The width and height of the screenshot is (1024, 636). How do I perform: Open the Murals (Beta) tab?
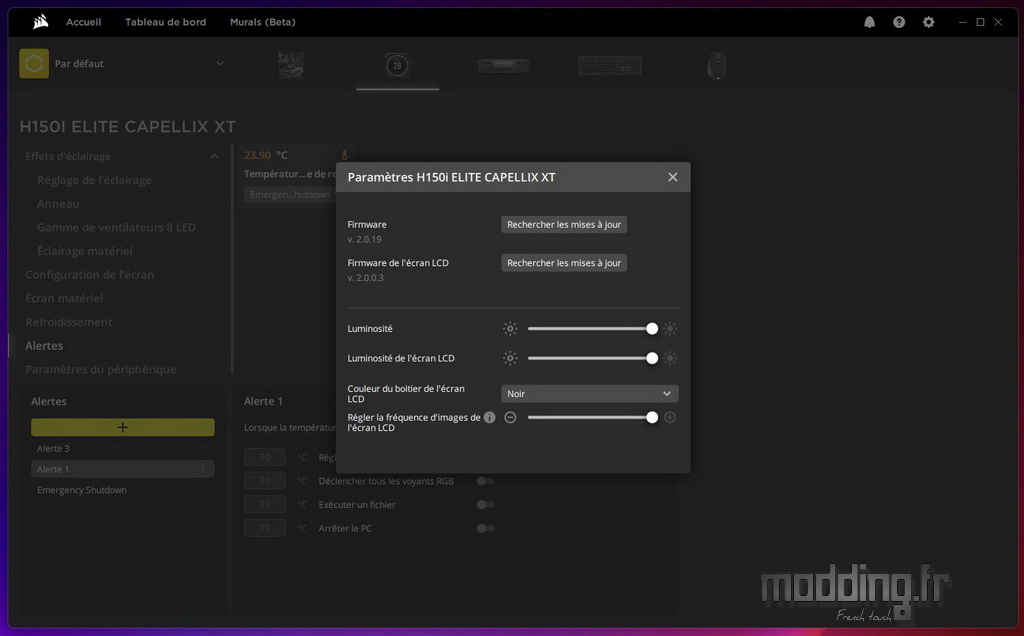tap(263, 22)
